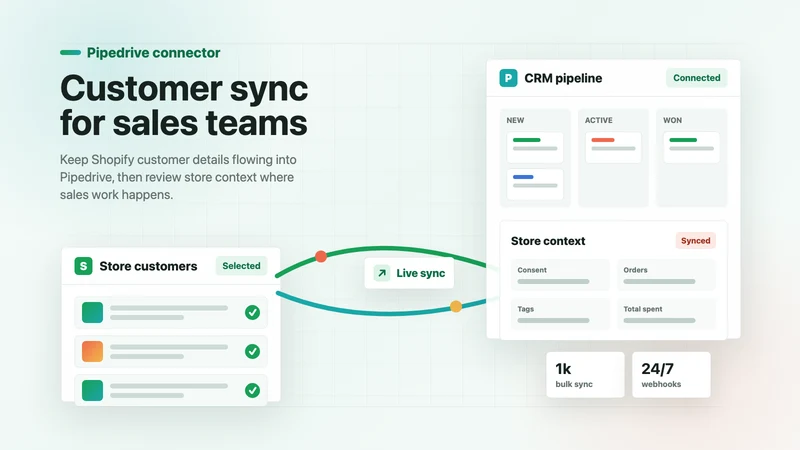
Task: Select the NEW pipeline column header
Action: click(515, 120)
